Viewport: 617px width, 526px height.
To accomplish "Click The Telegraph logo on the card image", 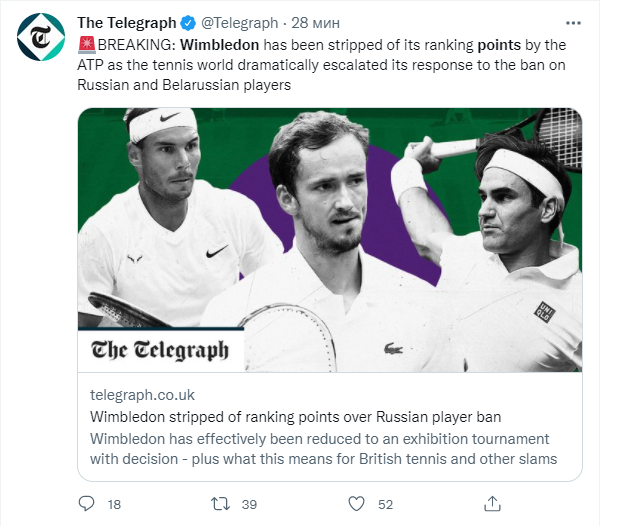I will point(160,350).
